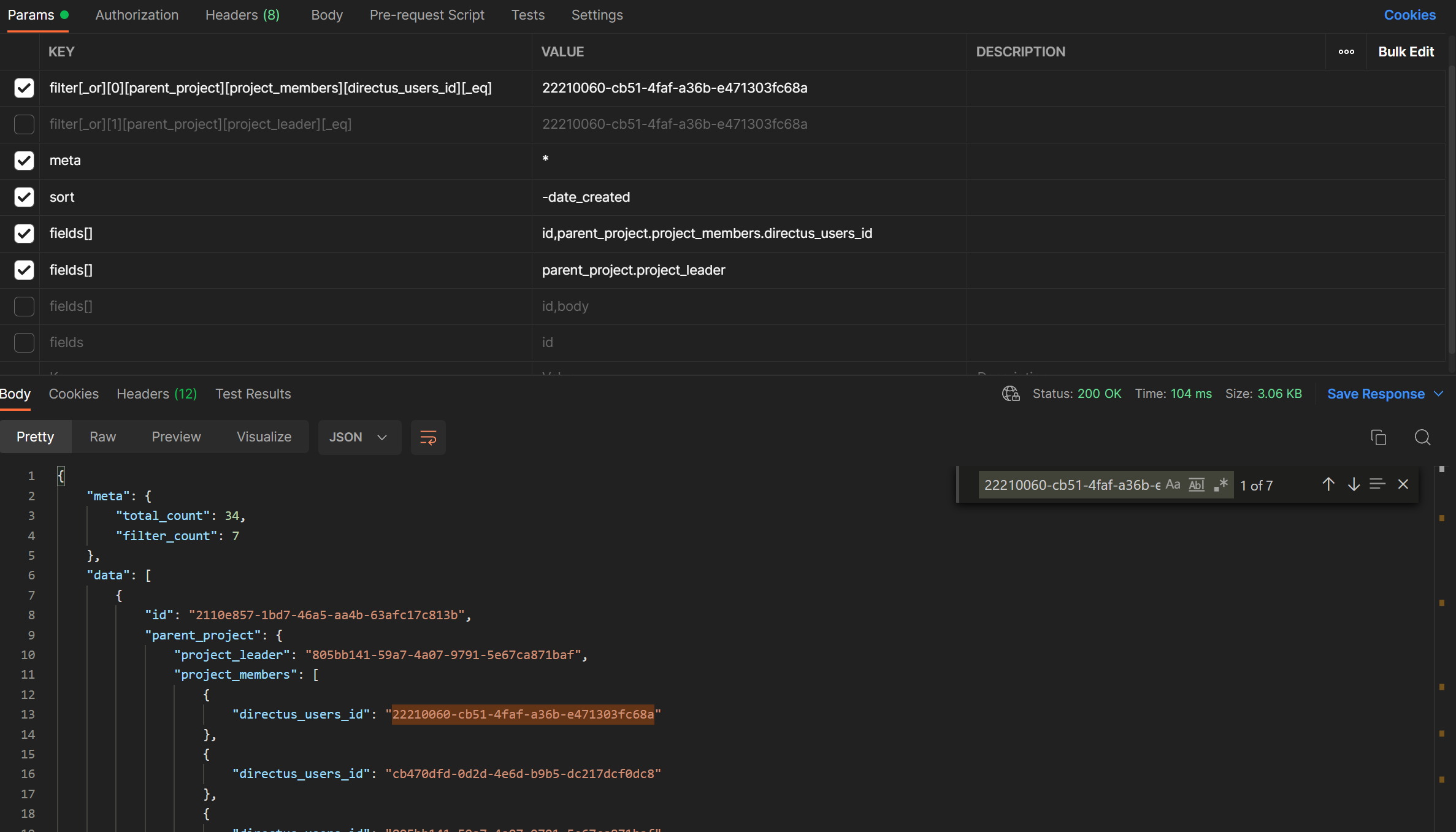Enable the project_leader filter parameter
This screenshot has width=1456, height=832.
tap(24, 124)
